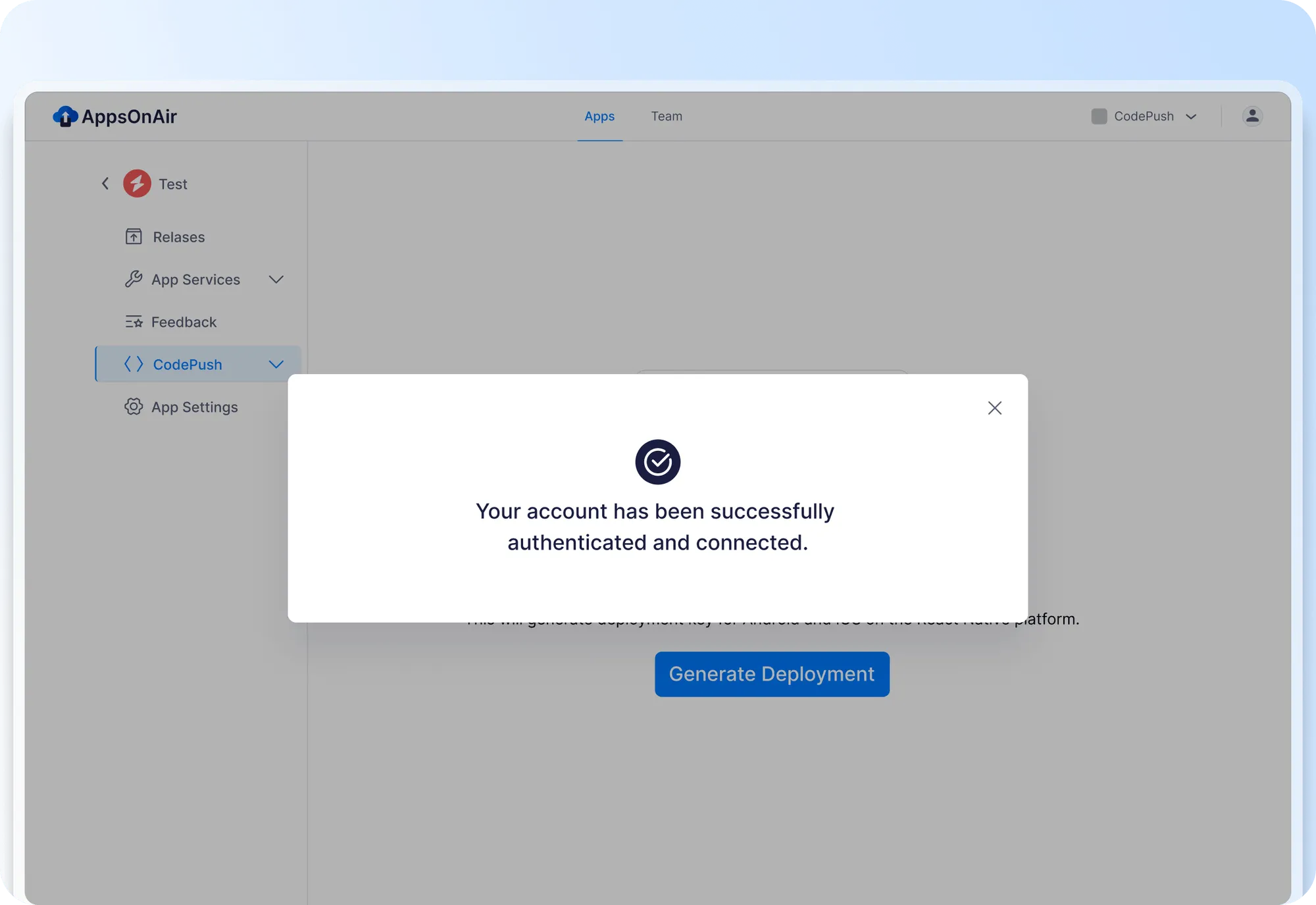Image resolution: width=1316 pixels, height=905 pixels.
Task: Click the successfully authenticated message text
Action: click(x=655, y=527)
